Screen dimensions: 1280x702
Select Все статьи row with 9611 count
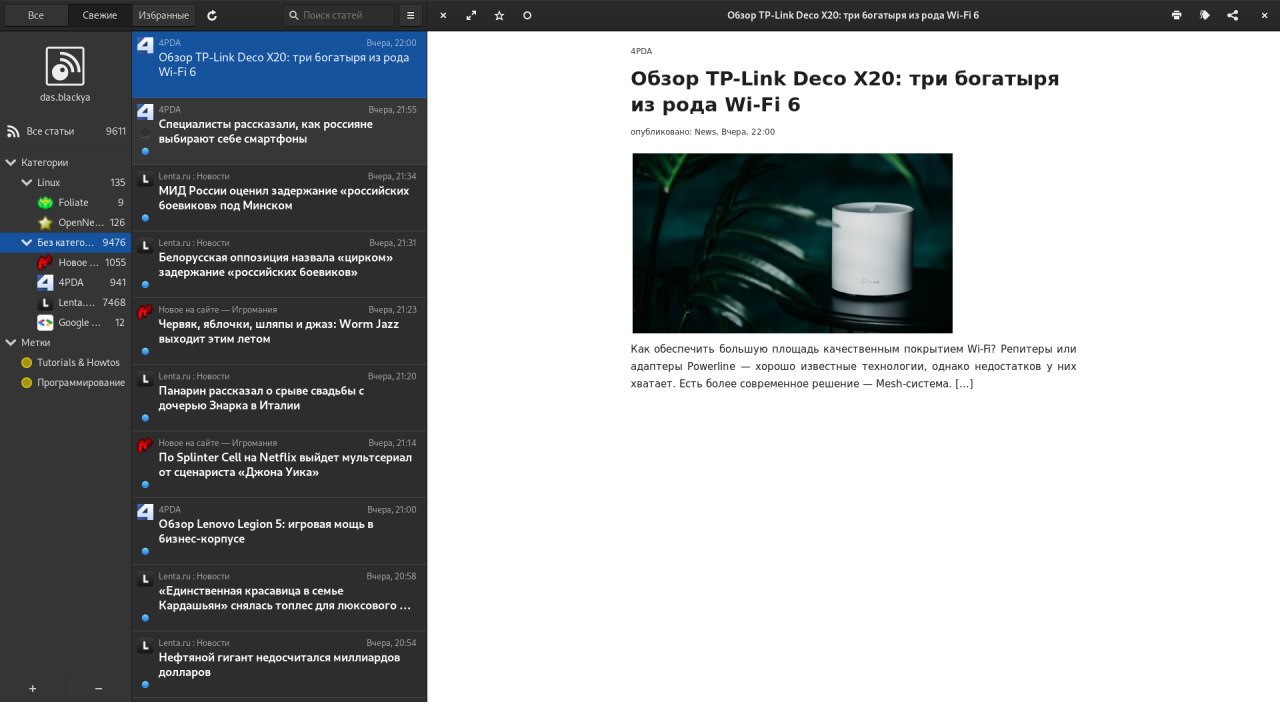click(65, 131)
